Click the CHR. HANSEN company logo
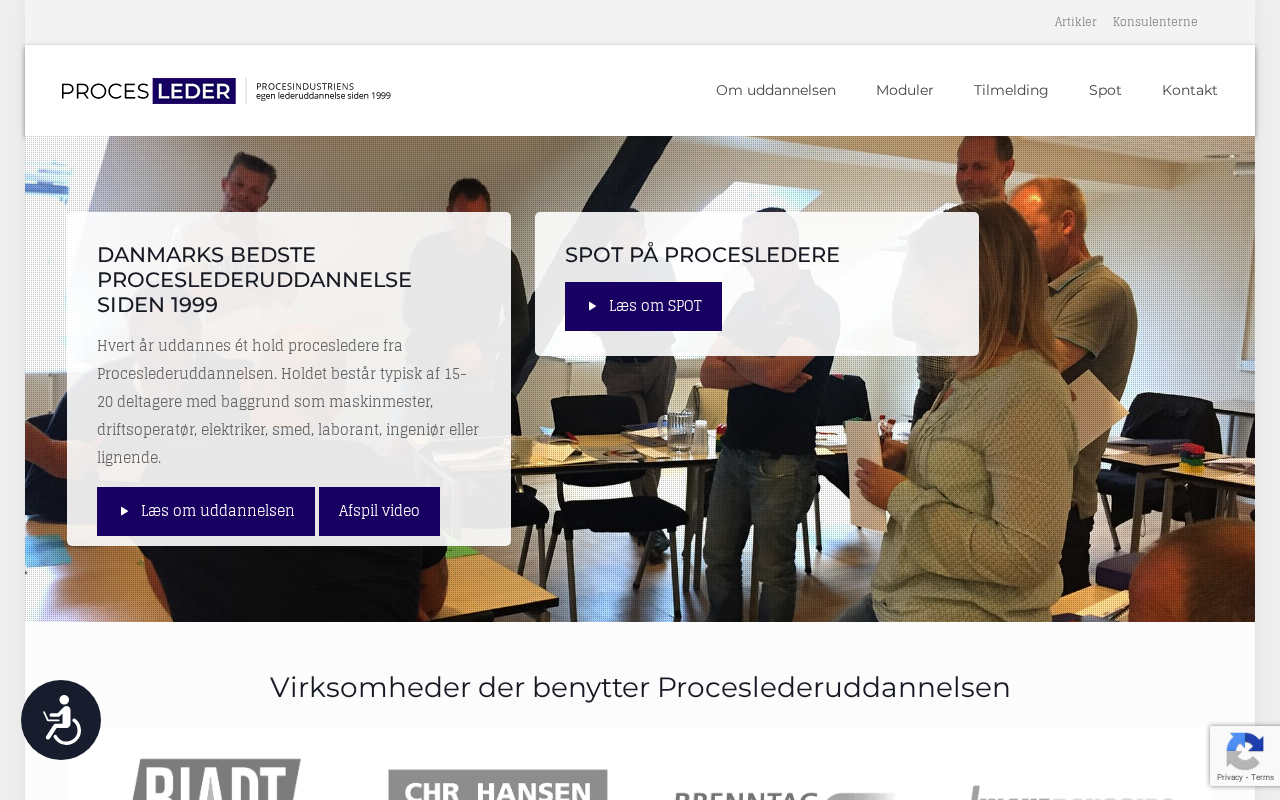This screenshot has height=800, width=1280. 498,785
